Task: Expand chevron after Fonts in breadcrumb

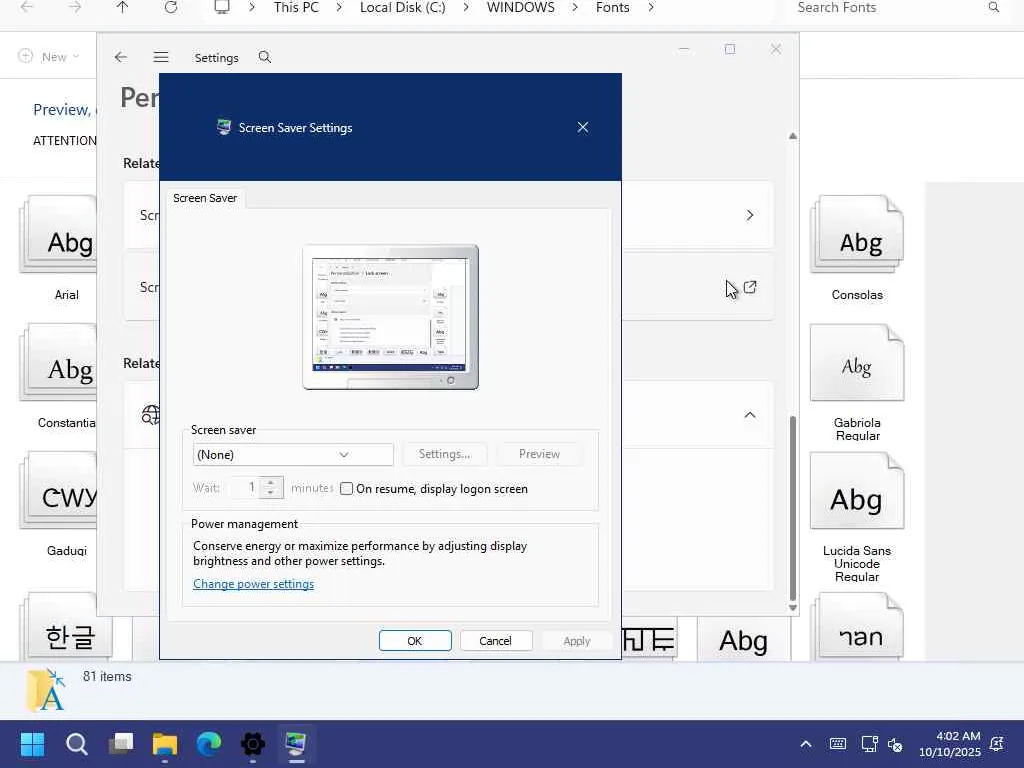Action: (x=651, y=8)
